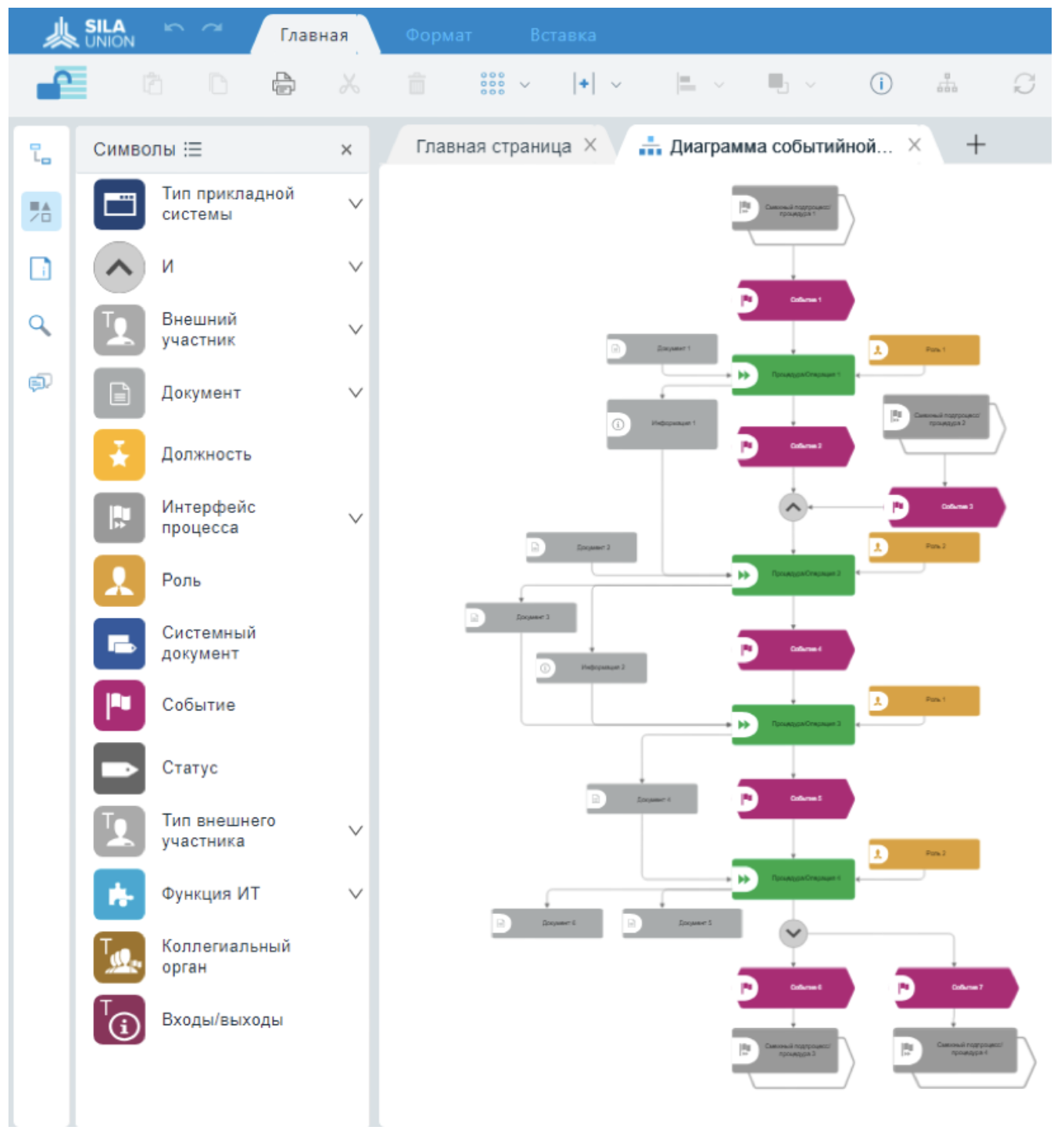Toggle the symbols panel sidebar button
The image size is (1064, 1140).
click(40, 211)
